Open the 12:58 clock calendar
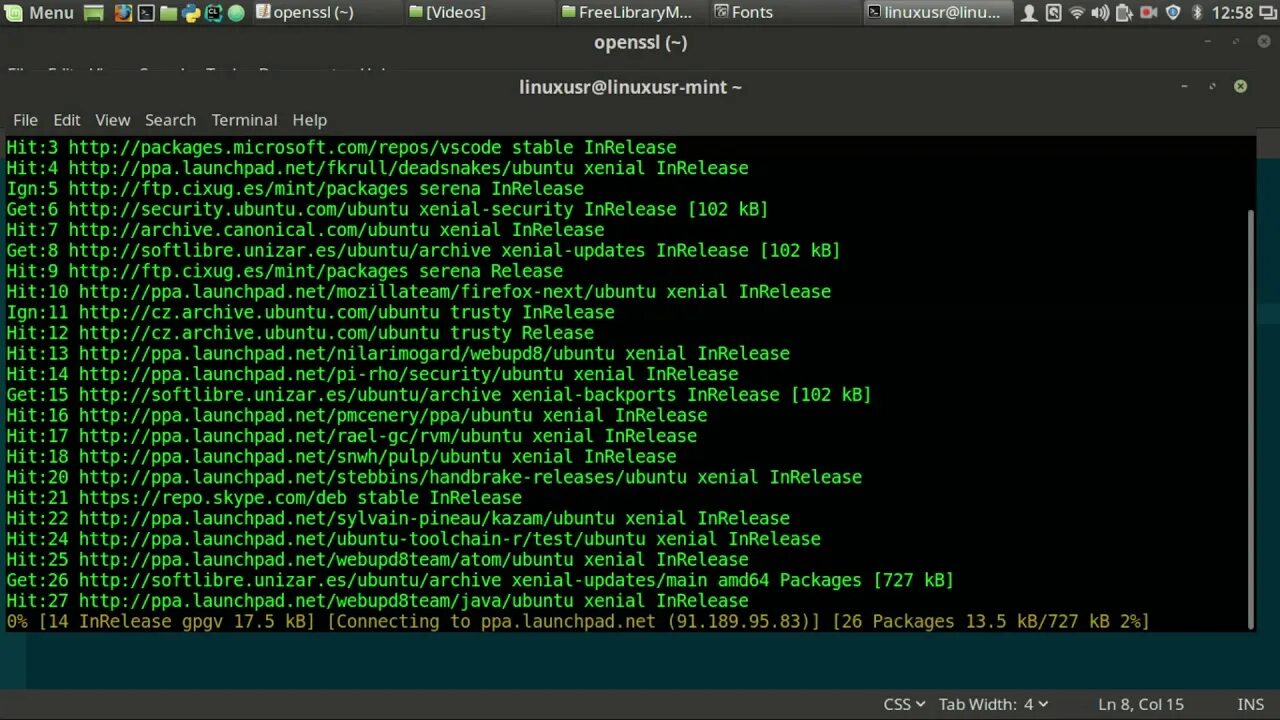The height and width of the screenshot is (720, 1280). tap(1231, 12)
